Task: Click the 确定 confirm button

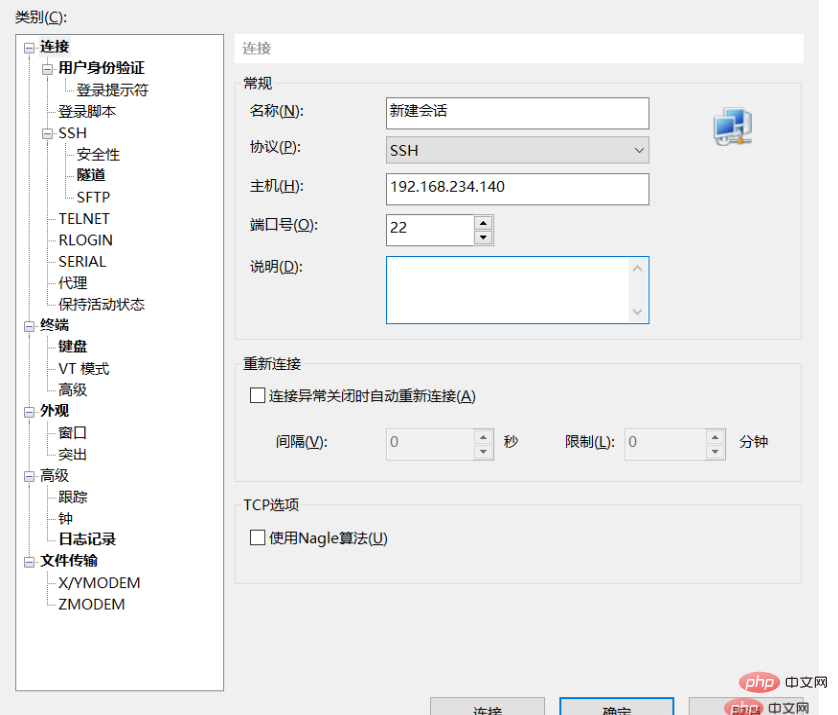Action: coord(617,706)
